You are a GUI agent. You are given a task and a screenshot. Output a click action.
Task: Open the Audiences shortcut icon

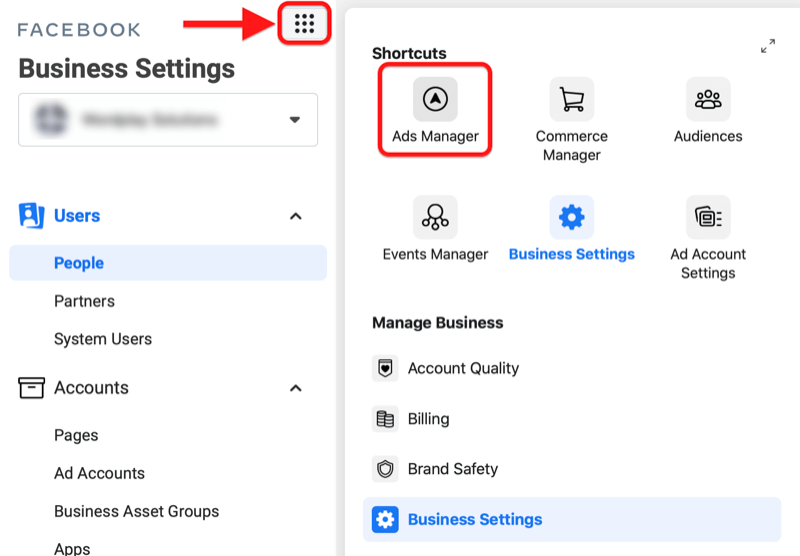coord(708,99)
